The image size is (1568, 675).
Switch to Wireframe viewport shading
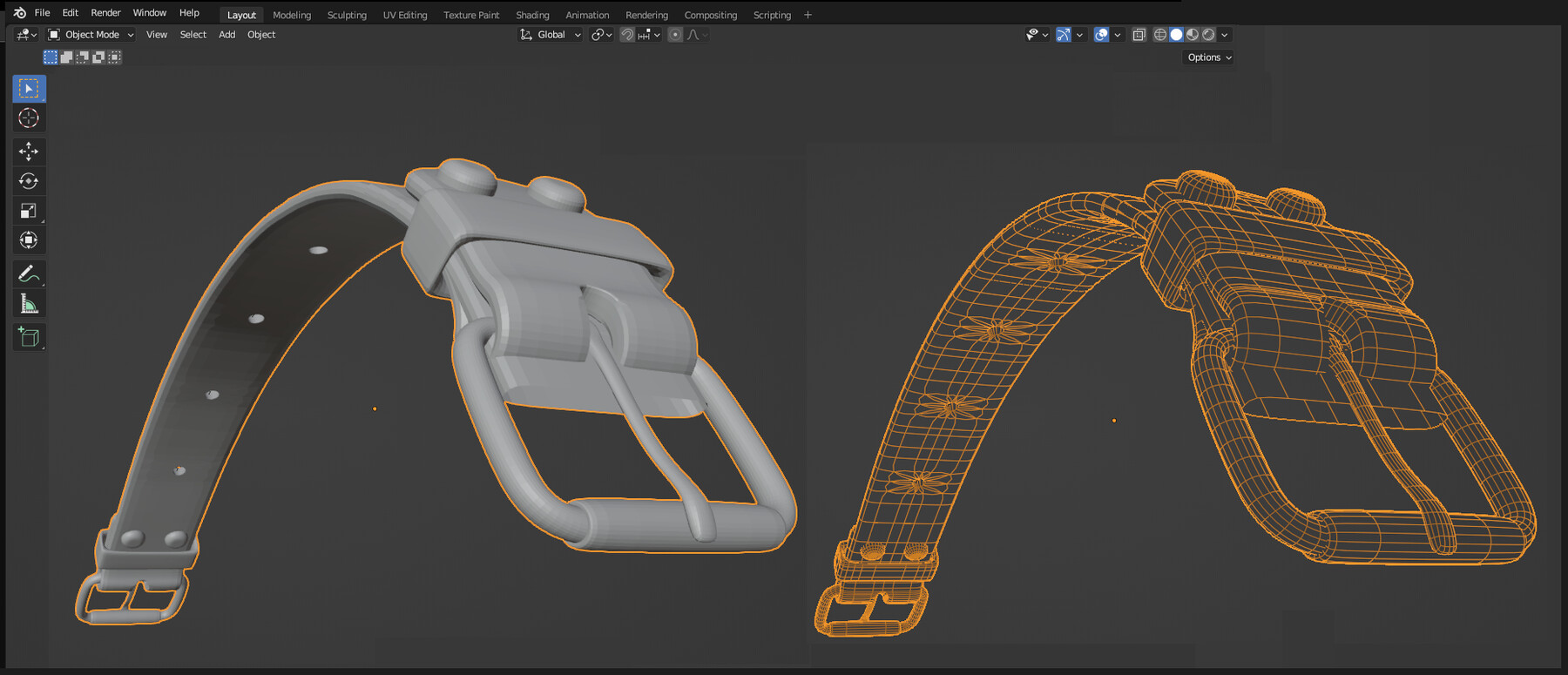1160,35
